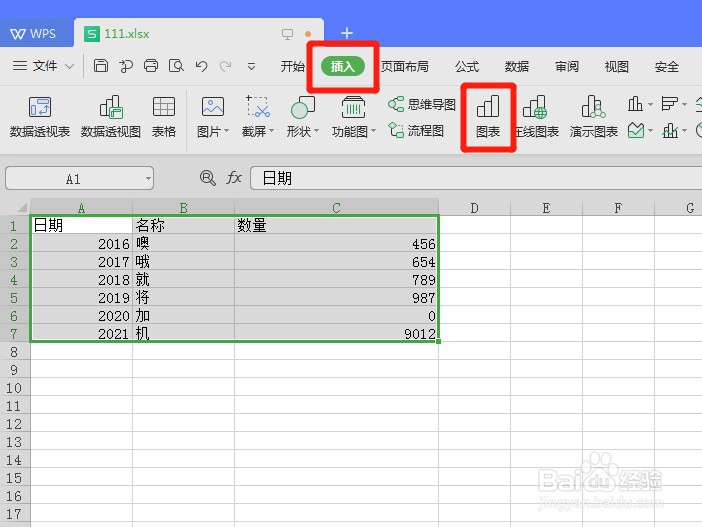
Task: Click the Print icon in quick toolbar
Action: (x=151, y=66)
